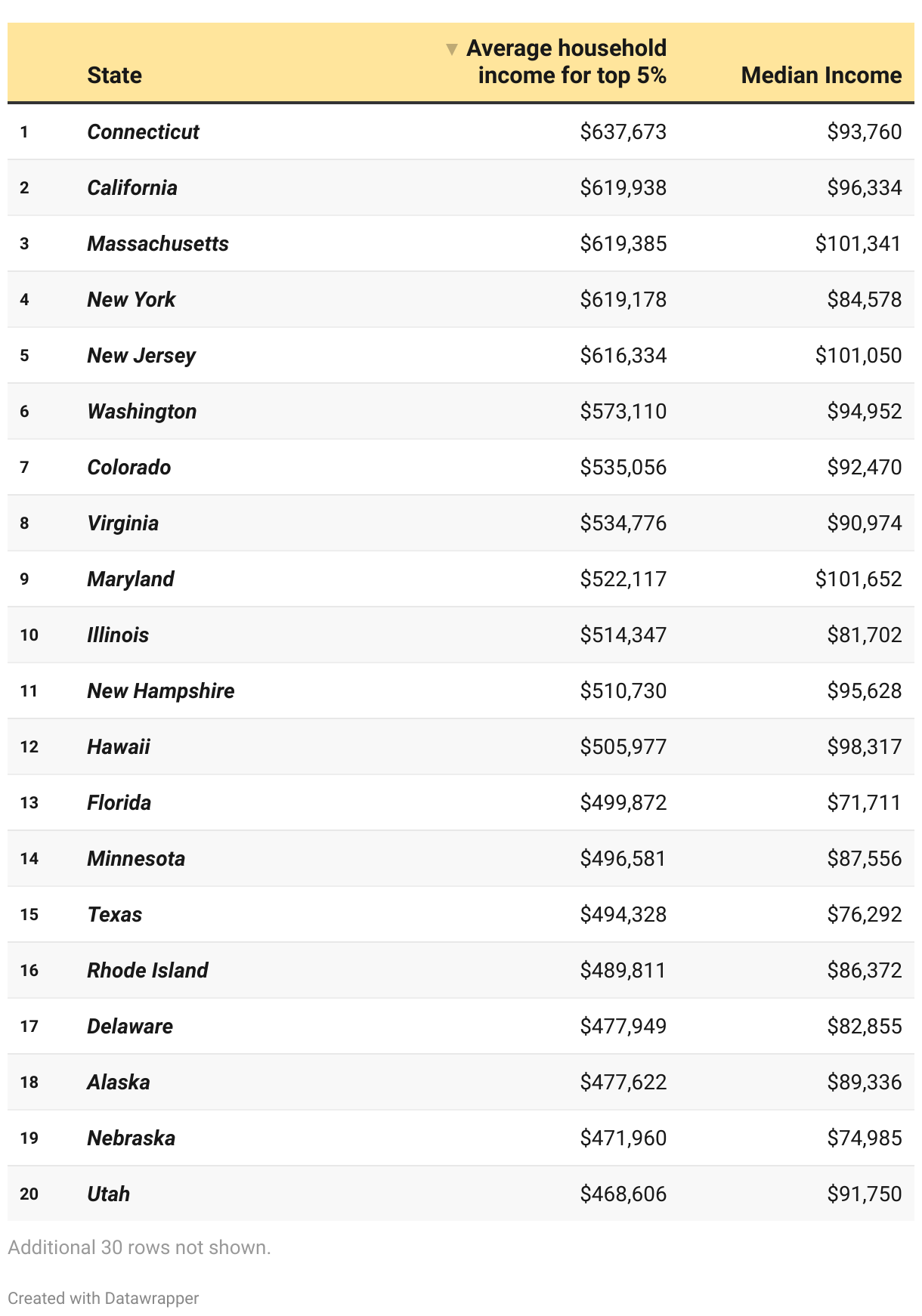Click the sort arrow icon beside Average household income
The width and height of the screenshot is (922, 1316).
point(452,50)
